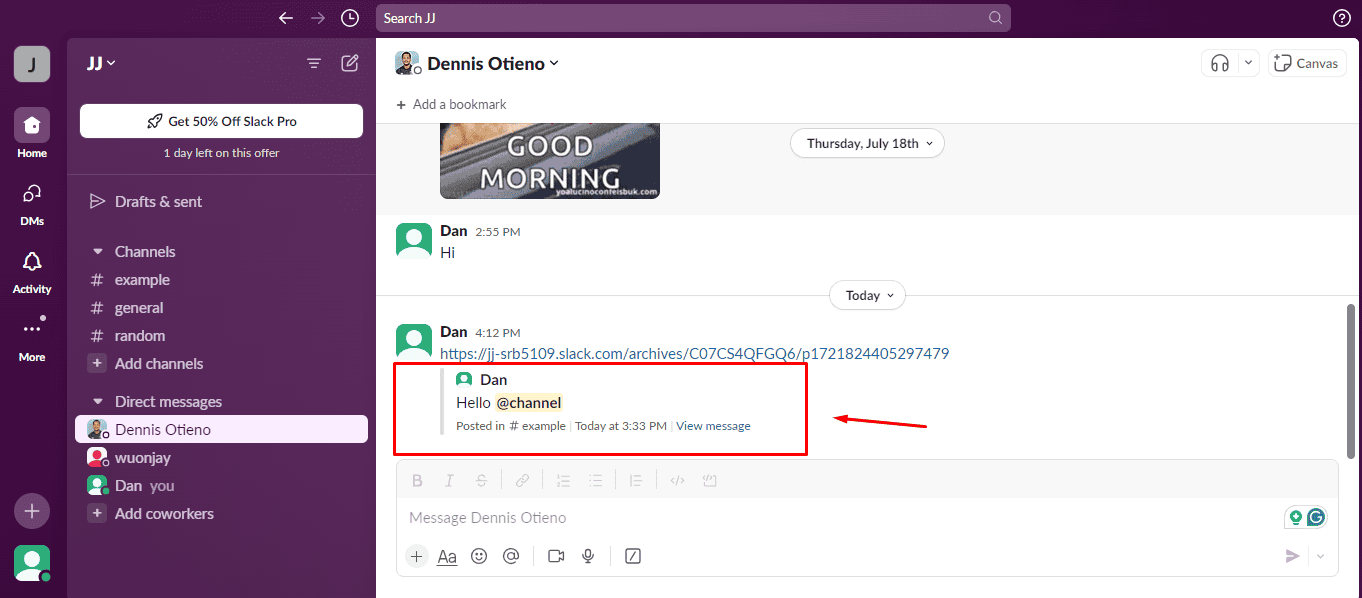This screenshot has width=1362, height=598.
Task: Open the Today date dropdown
Action: point(867,295)
